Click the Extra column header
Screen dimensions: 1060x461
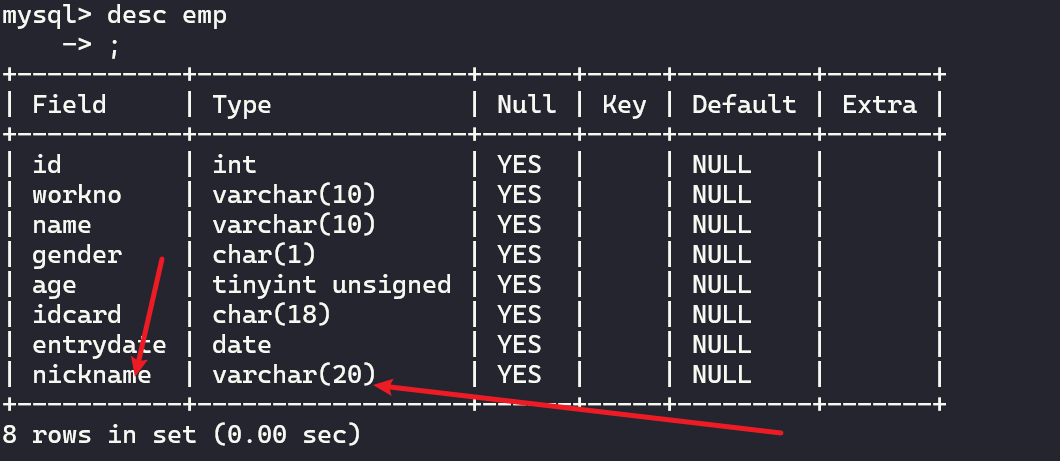tap(879, 104)
